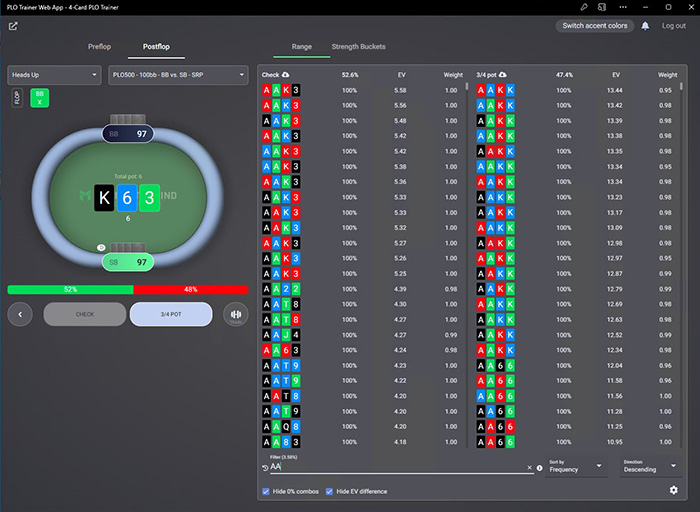The height and width of the screenshot is (512, 700).
Task: Download the Check range via cloud icon
Action: [287, 74]
